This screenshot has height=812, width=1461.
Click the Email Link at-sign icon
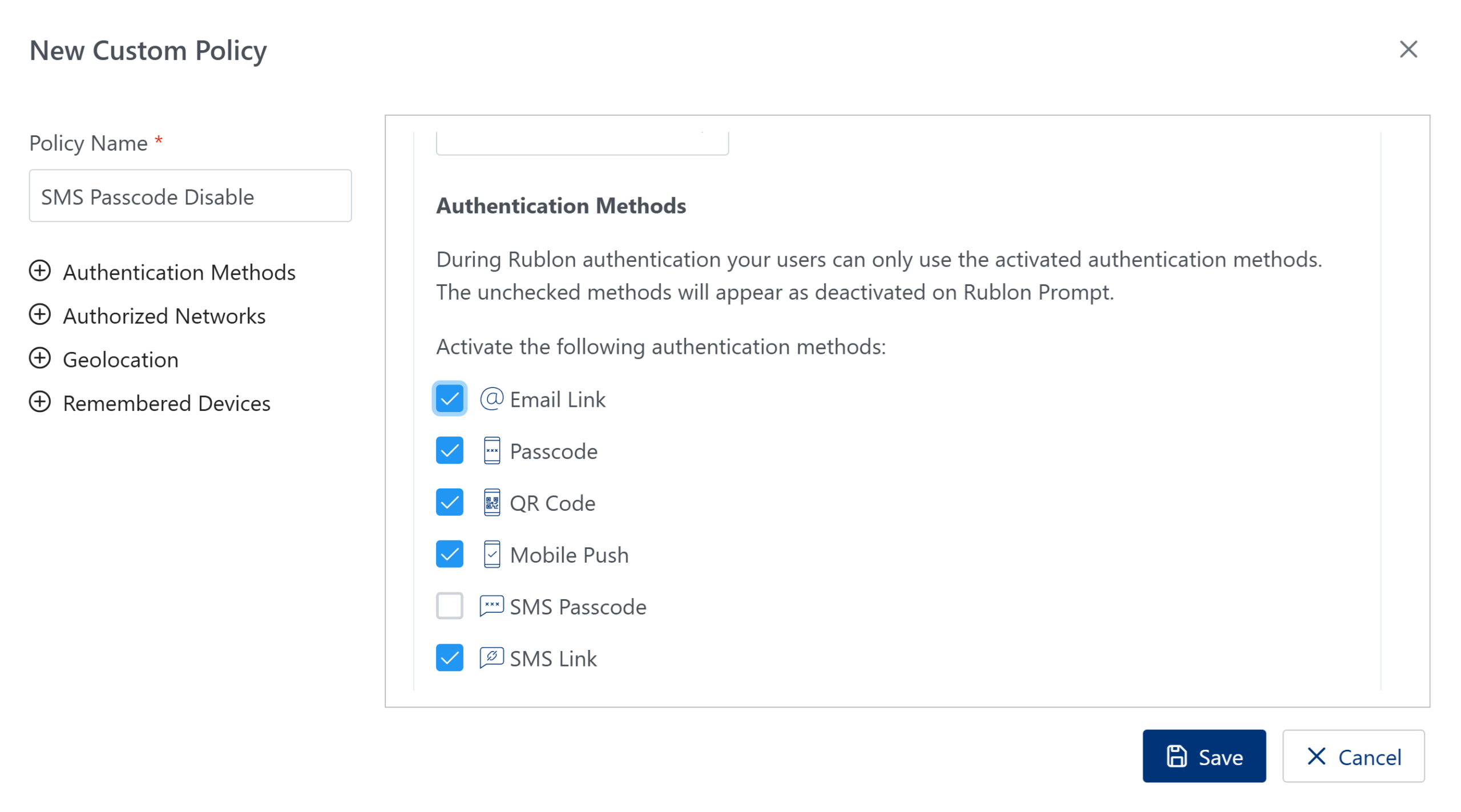[x=491, y=399]
